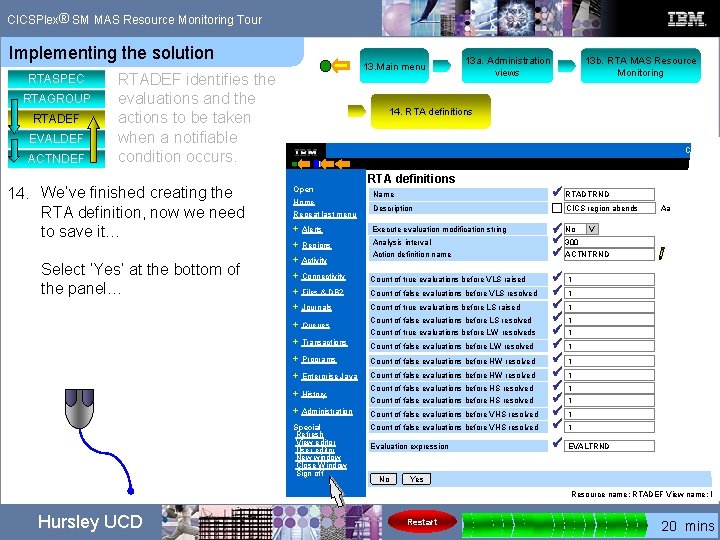The image size is (720, 540).
Task: Expand the Activity plus sign
Action: tap(295, 259)
